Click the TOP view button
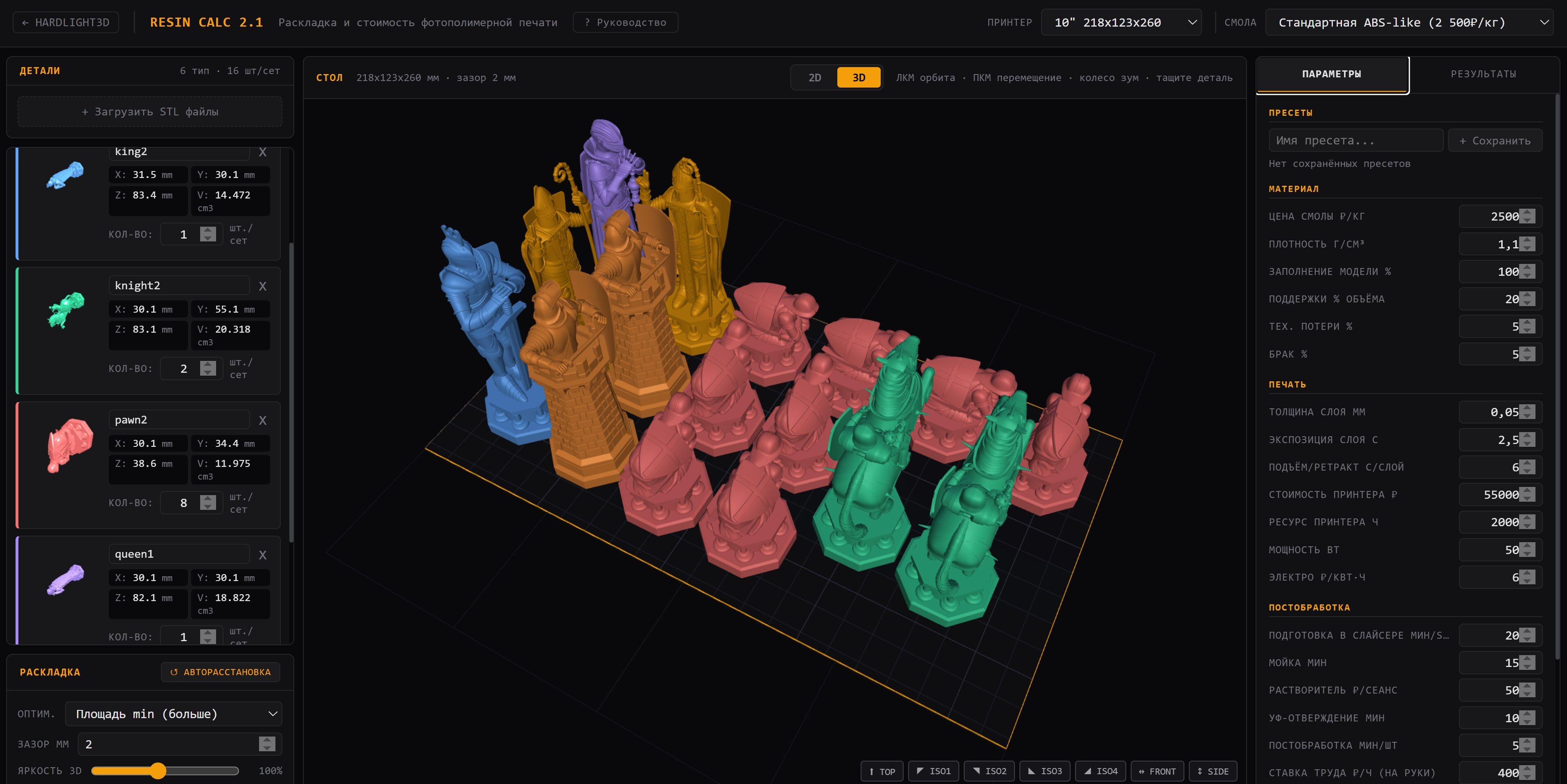This screenshot has width=1567, height=784. coord(882,770)
